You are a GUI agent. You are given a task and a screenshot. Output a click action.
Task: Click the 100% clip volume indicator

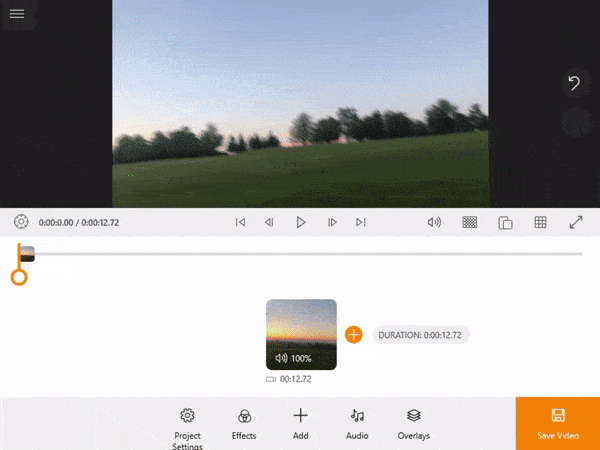tap(293, 359)
